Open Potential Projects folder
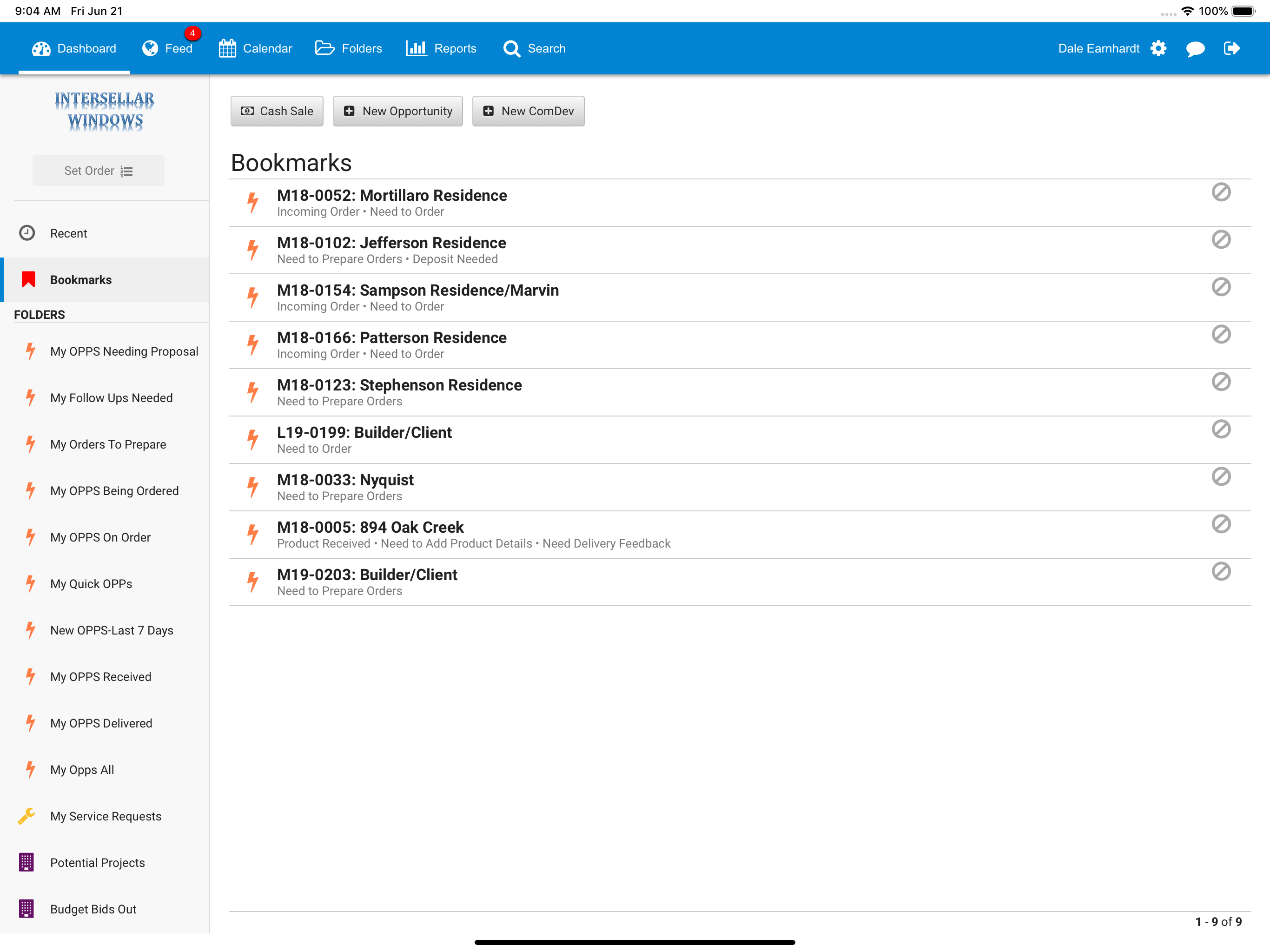The height and width of the screenshot is (952, 1270). point(105,863)
